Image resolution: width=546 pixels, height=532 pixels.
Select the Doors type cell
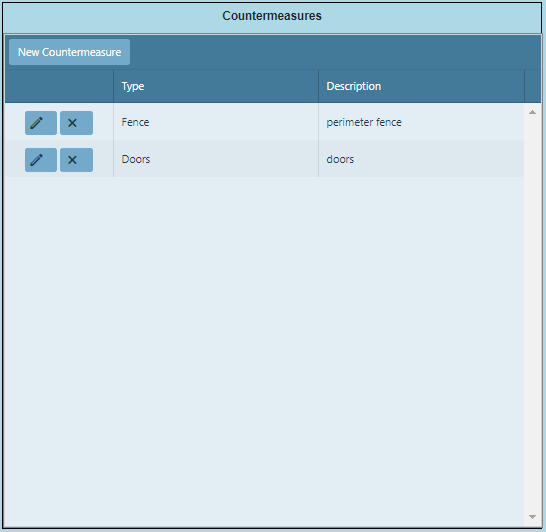[216, 159]
